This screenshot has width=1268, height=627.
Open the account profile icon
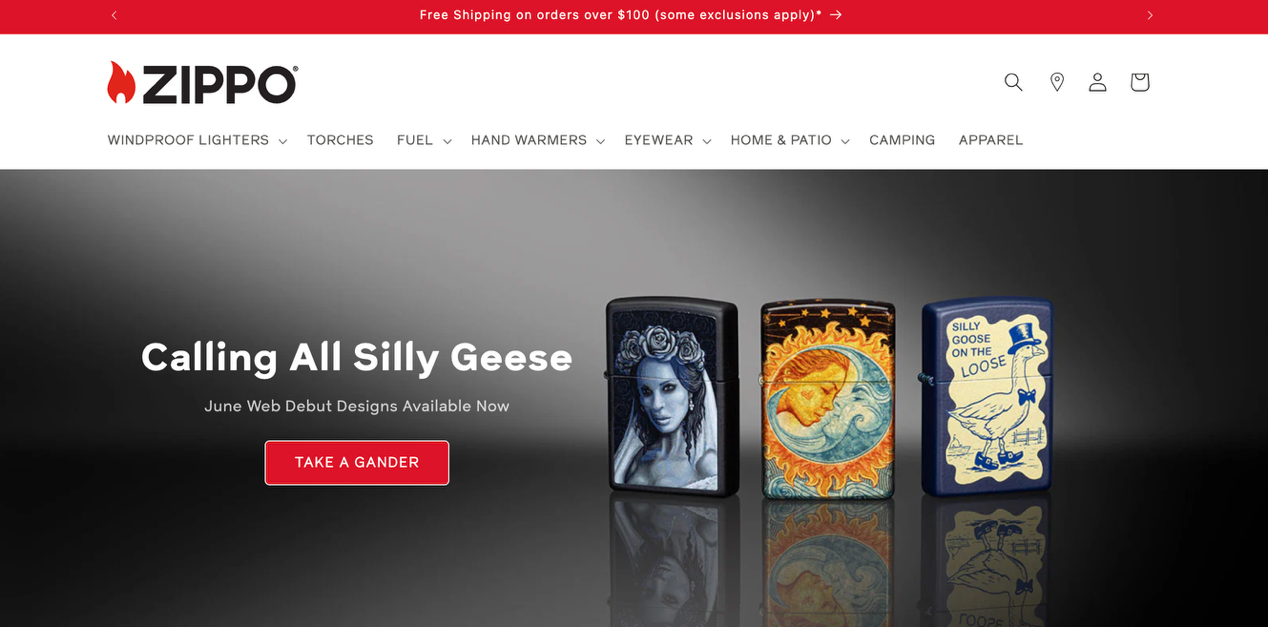coord(1098,82)
